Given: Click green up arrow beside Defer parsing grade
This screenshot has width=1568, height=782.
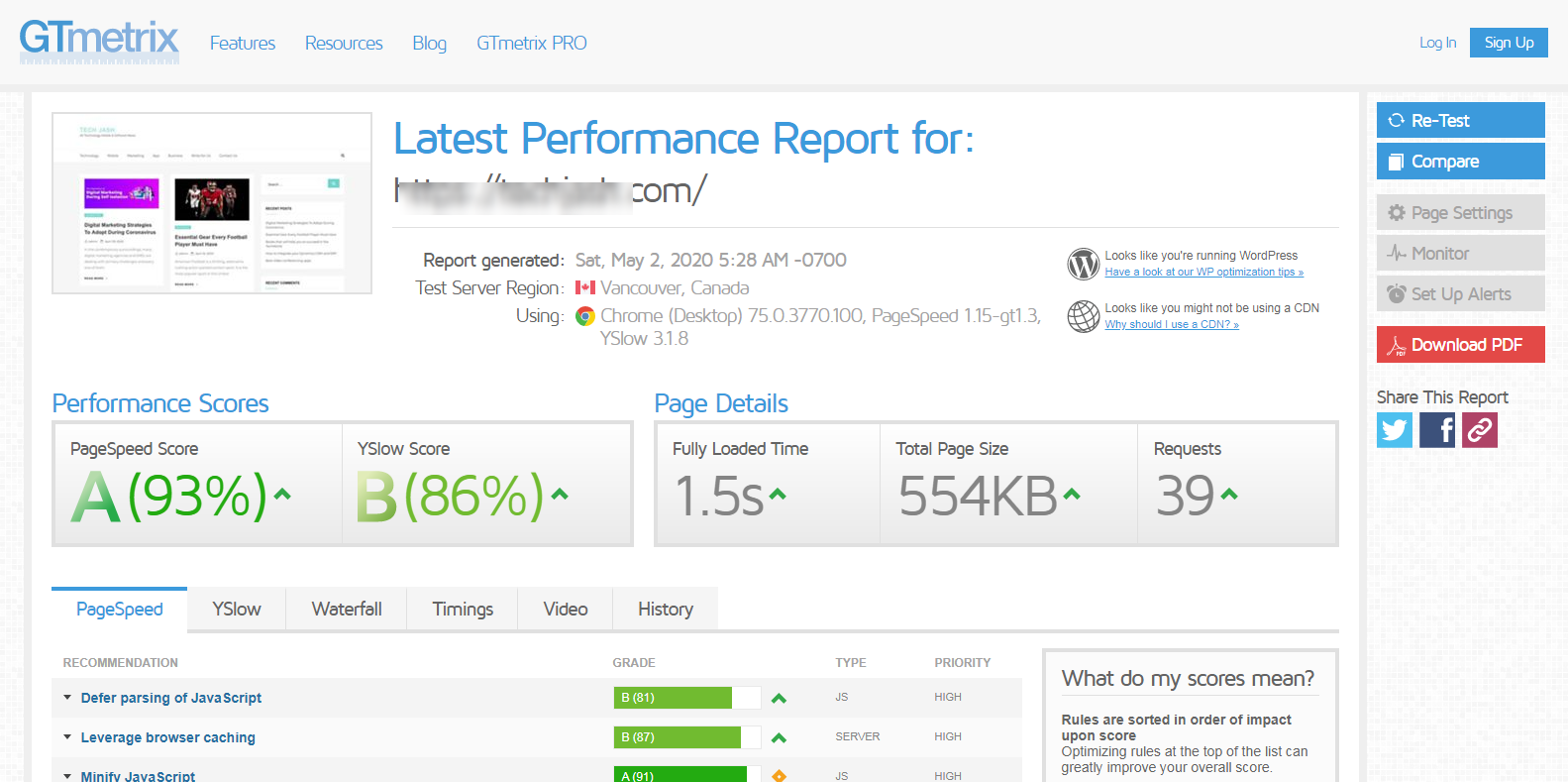Looking at the screenshot, I should tap(779, 699).
